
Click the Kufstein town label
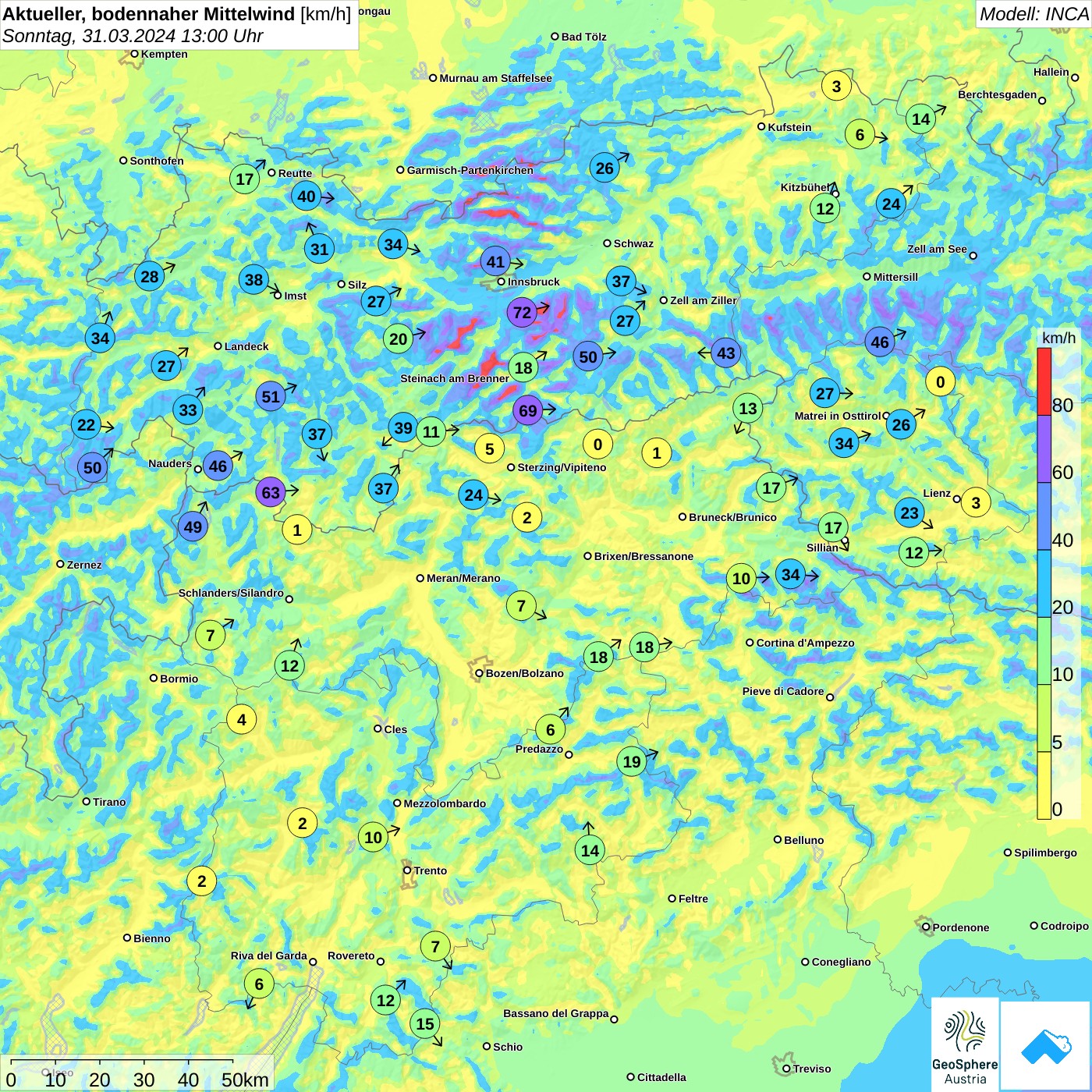789,127
